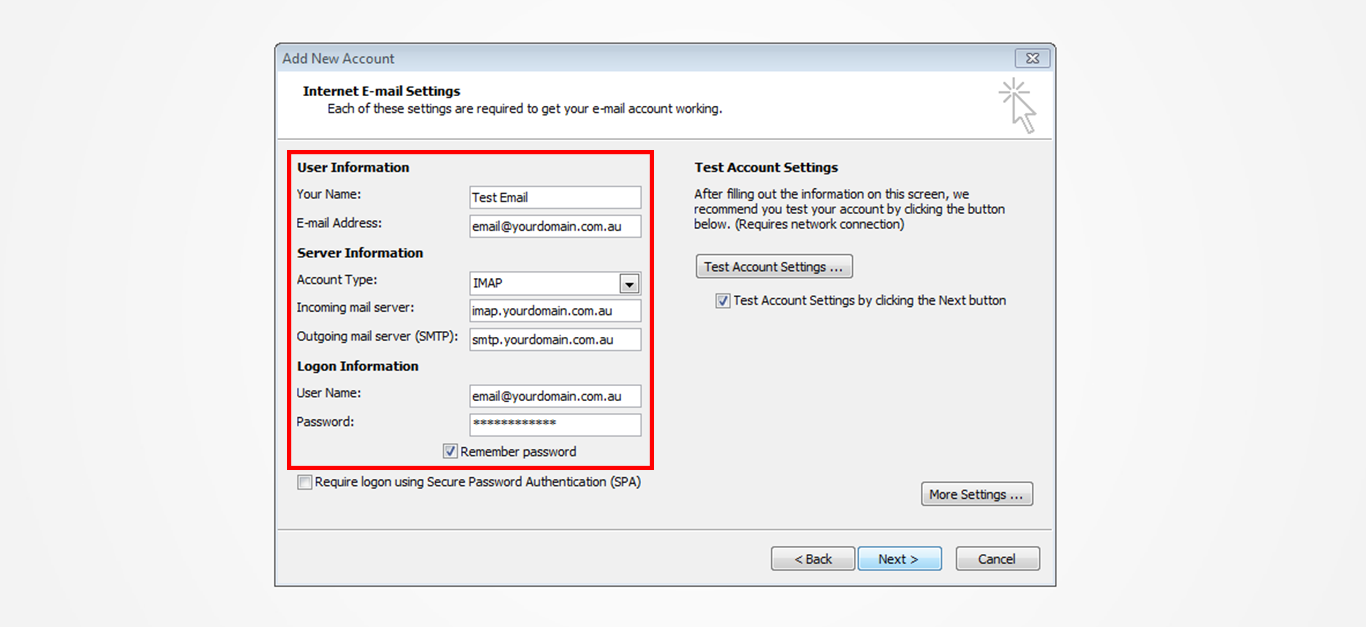
Task: Go back with the Back button
Action: pos(812,559)
